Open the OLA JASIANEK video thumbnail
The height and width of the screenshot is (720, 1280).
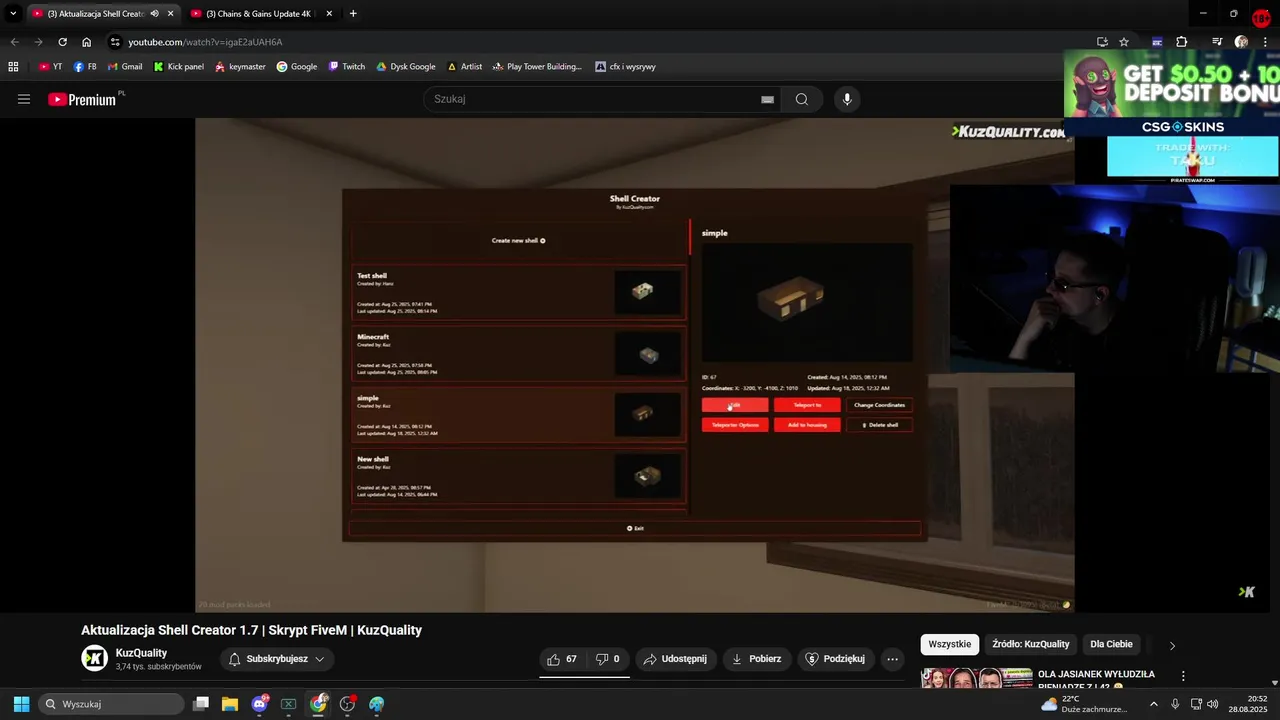pyautogui.click(x=977, y=678)
